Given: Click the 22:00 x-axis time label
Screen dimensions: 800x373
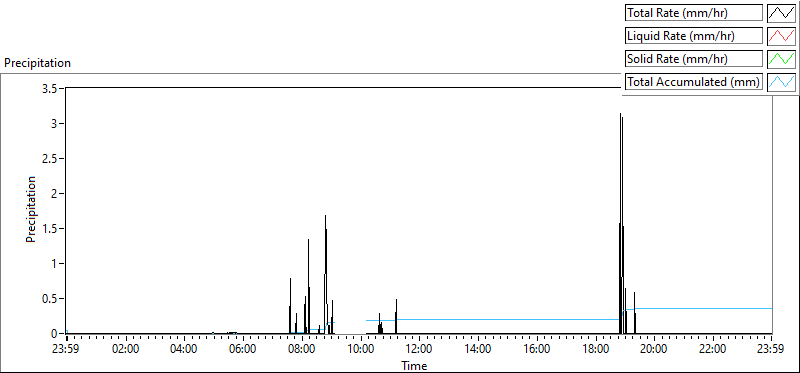Looking at the screenshot, I should click(713, 350).
